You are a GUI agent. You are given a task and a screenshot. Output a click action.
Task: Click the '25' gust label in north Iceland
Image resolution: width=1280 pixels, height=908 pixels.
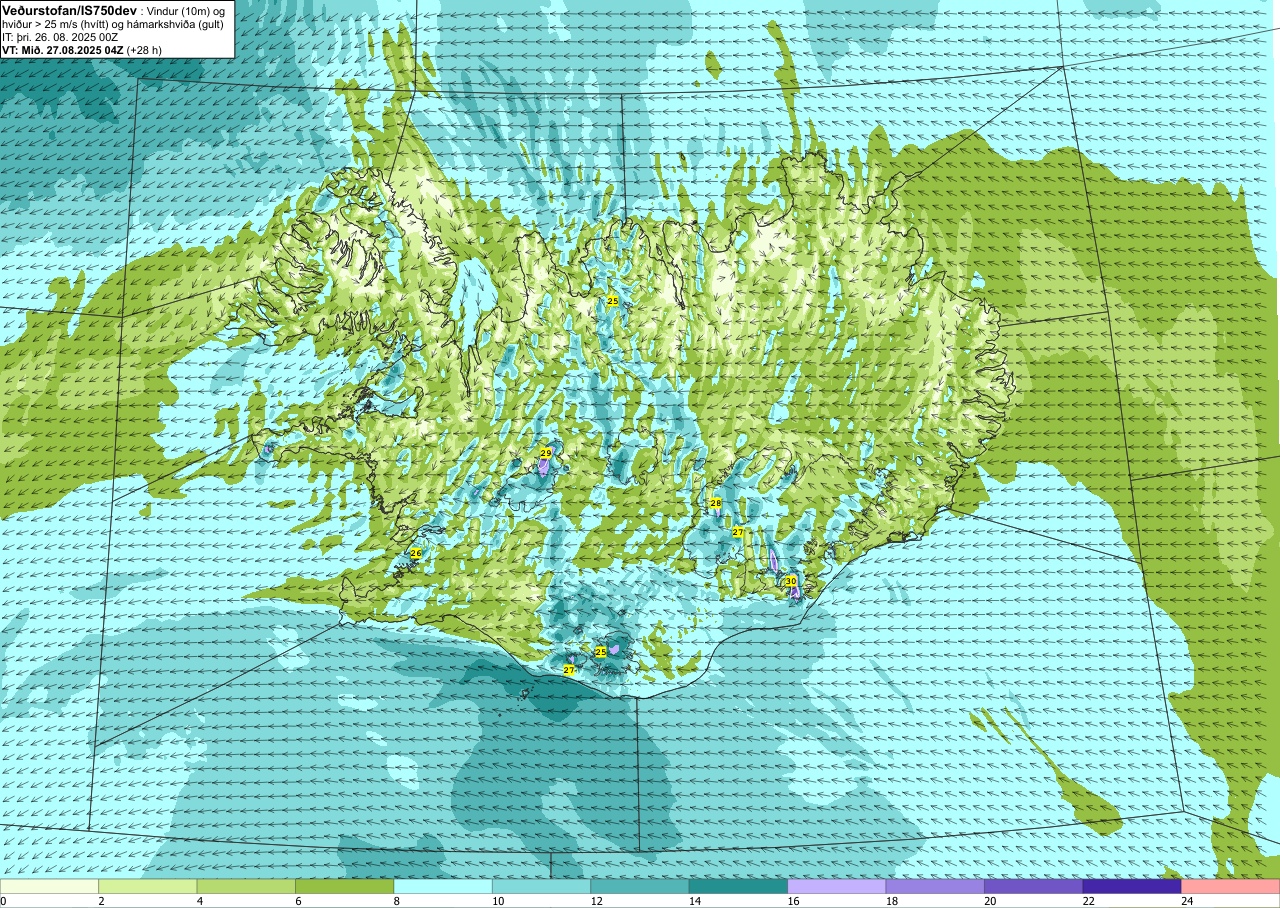(612, 301)
